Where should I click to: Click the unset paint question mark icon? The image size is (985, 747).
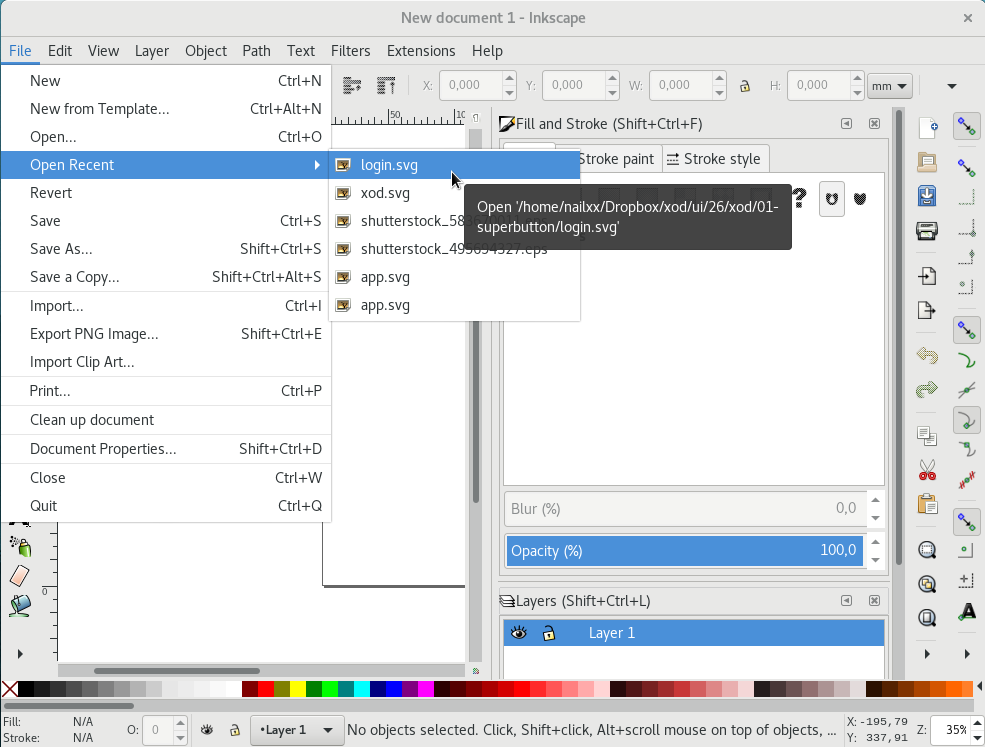pyautogui.click(x=799, y=199)
